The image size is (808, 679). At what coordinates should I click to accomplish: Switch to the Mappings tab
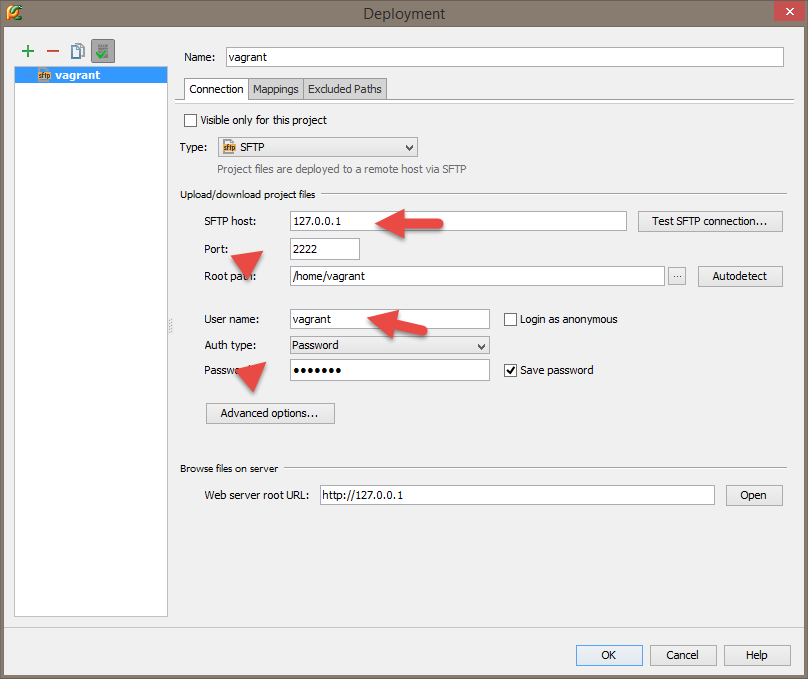275,89
